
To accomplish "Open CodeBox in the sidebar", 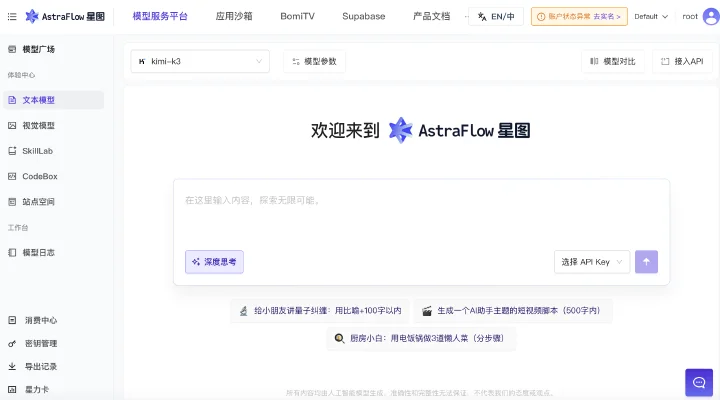I will (x=39, y=176).
